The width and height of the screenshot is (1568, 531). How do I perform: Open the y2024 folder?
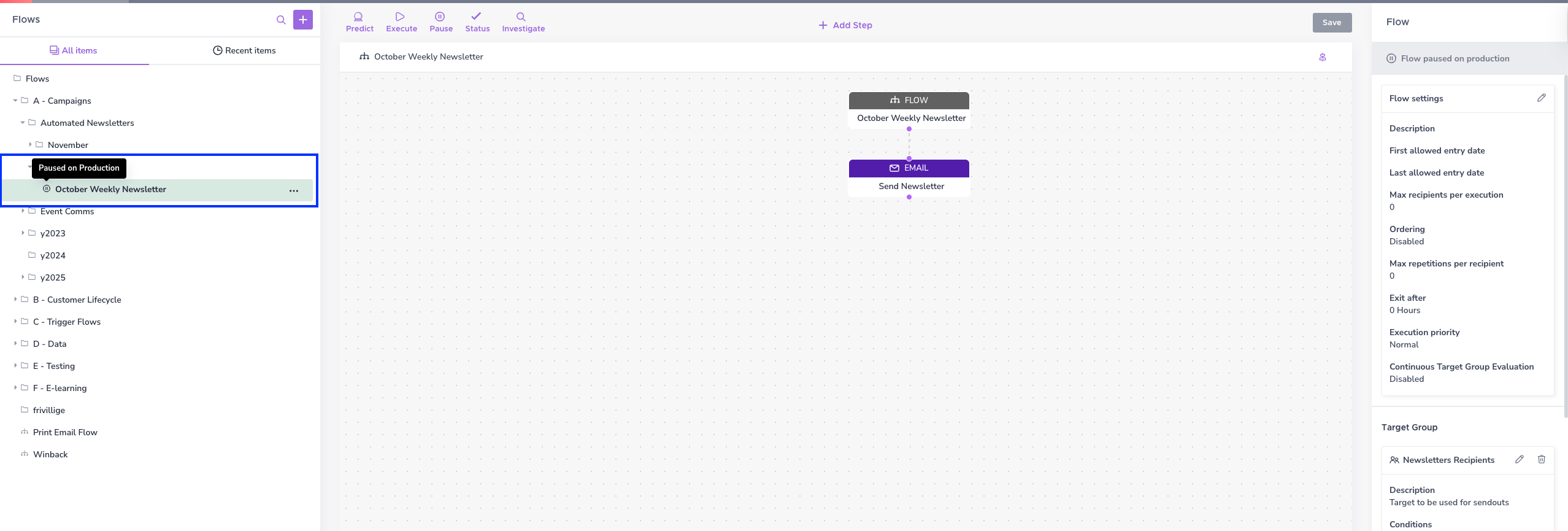[x=53, y=255]
